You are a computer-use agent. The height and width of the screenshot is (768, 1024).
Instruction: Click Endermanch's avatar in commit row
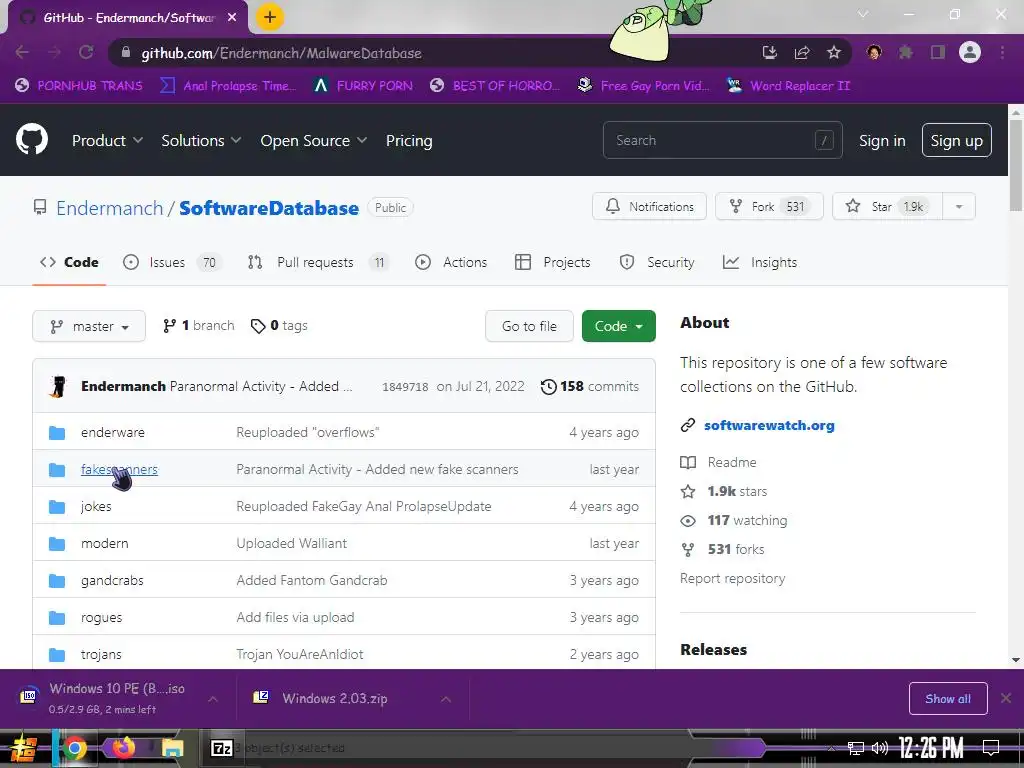pyautogui.click(x=58, y=387)
